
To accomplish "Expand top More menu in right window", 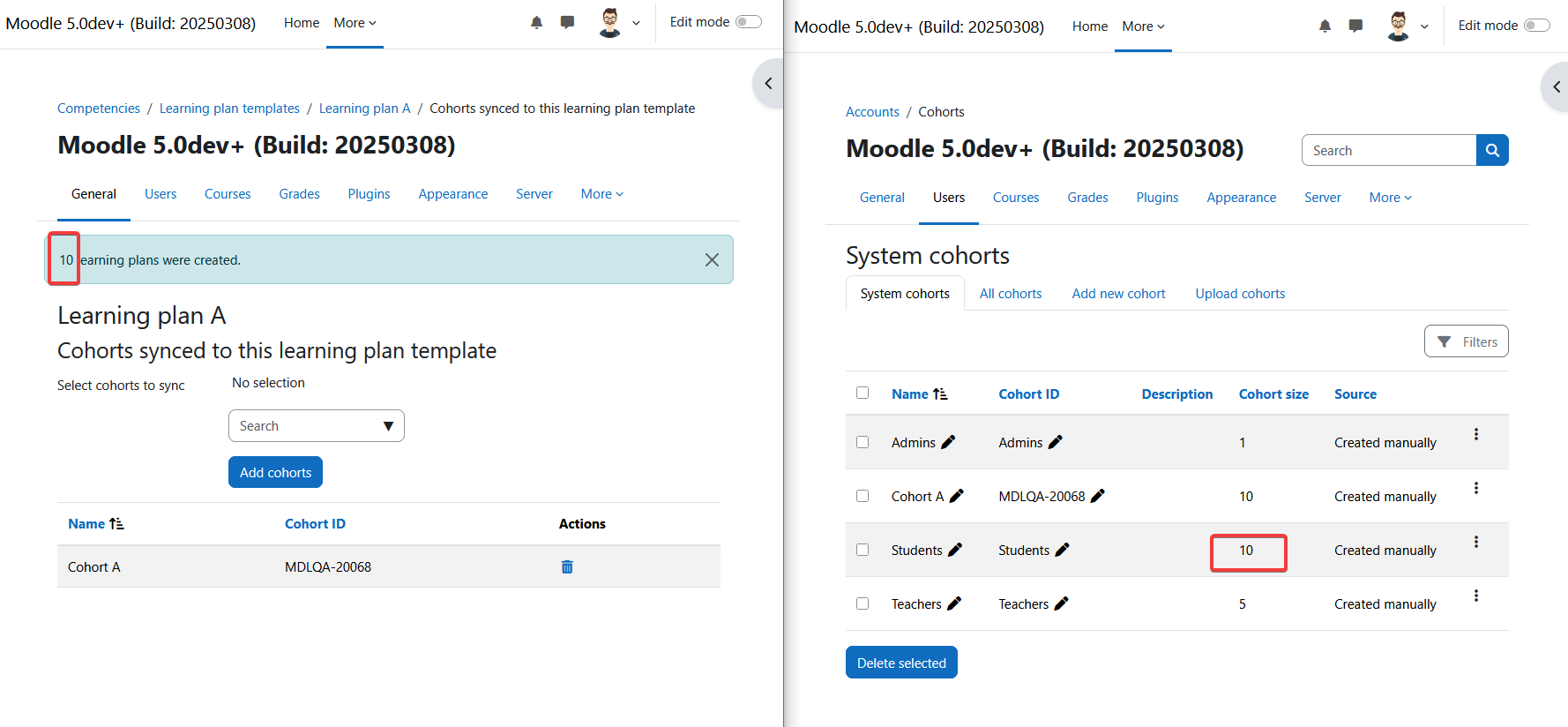I will [1143, 26].
